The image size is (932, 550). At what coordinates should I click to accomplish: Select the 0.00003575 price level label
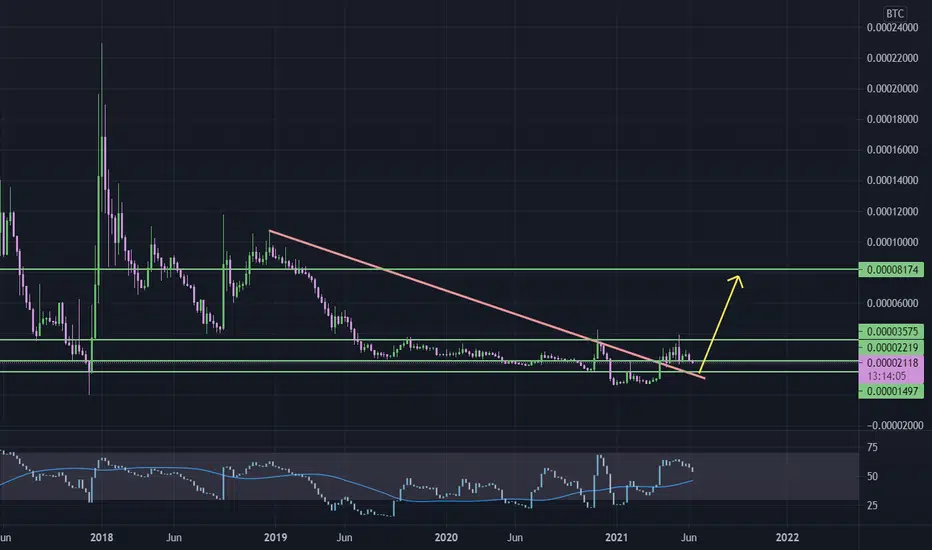[x=892, y=331]
